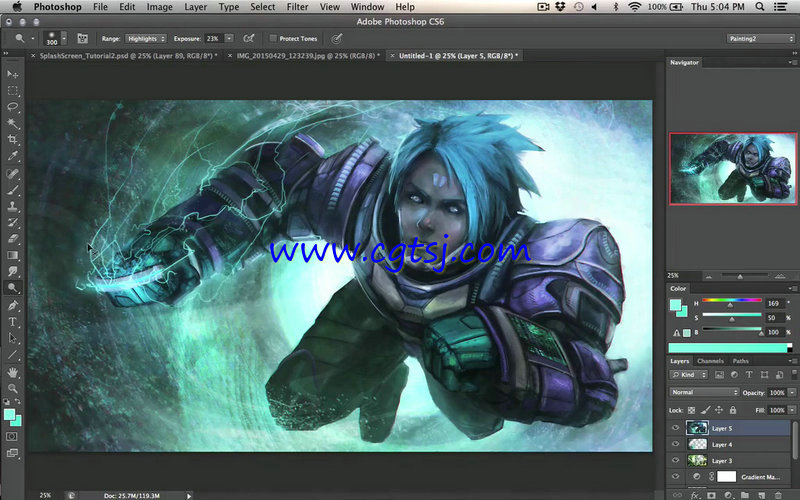Toggle Quick Mask mode
The height and width of the screenshot is (500, 800).
[x=12, y=437]
